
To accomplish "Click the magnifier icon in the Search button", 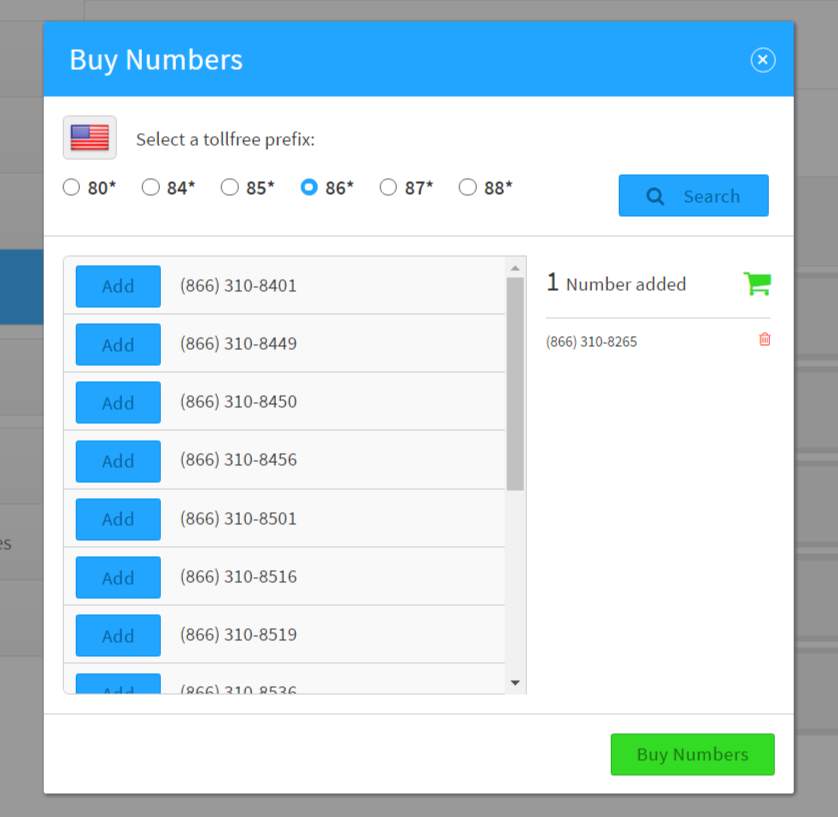I will 655,196.
